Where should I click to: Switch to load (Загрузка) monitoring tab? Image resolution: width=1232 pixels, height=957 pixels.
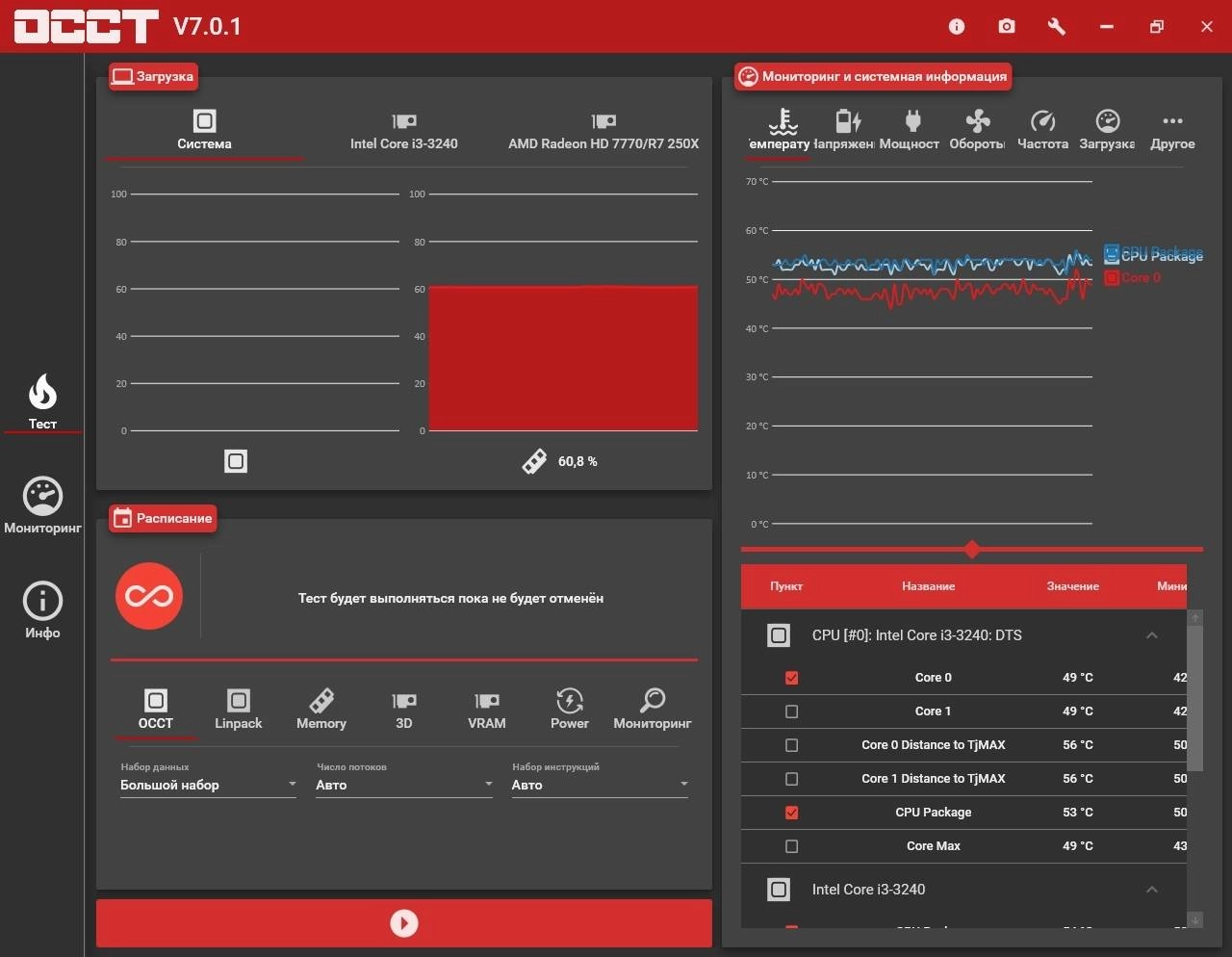coord(1107,130)
